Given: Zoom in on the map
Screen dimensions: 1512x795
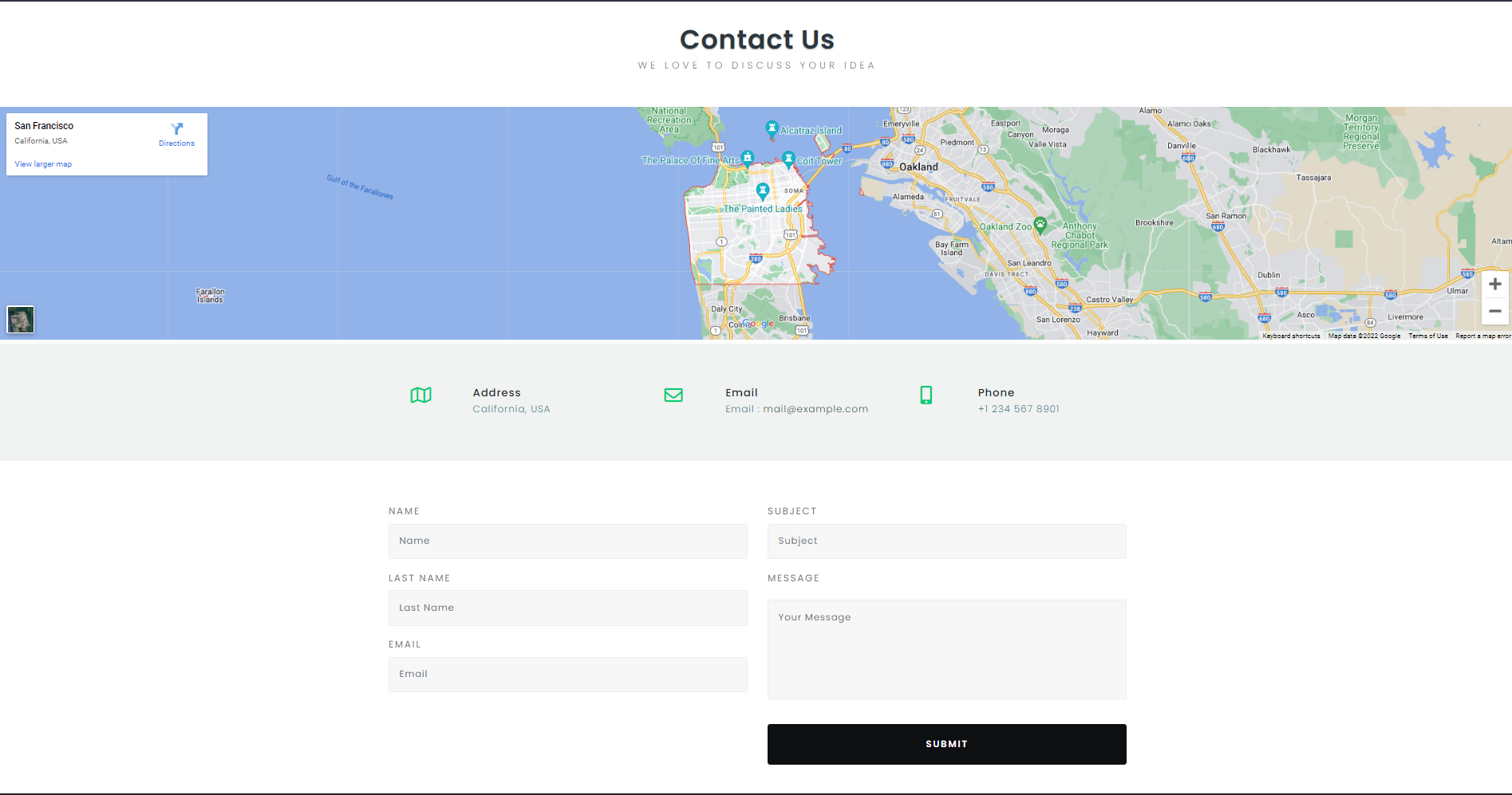Looking at the screenshot, I should tap(1494, 284).
